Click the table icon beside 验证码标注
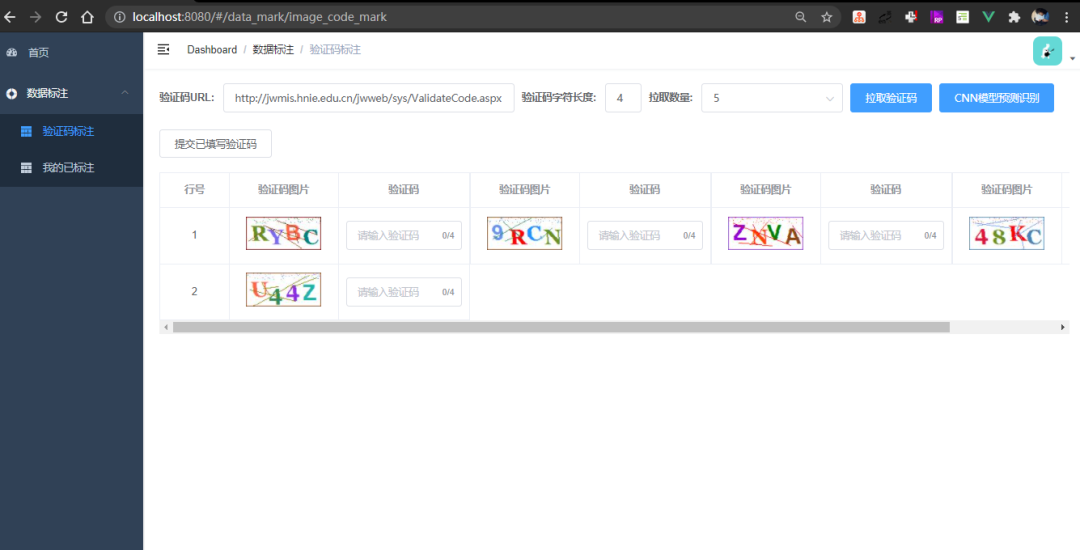 click(x=26, y=131)
